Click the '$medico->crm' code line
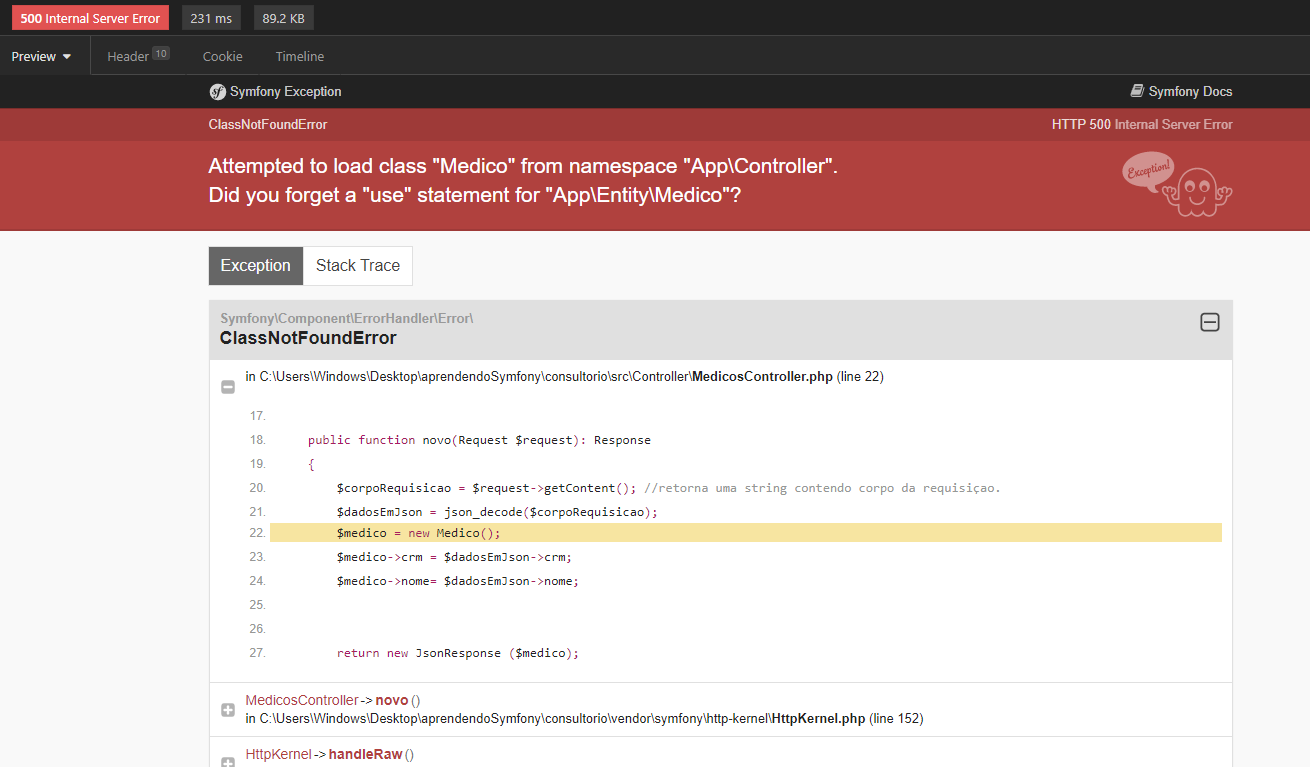This screenshot has width=1310, height=767. [x=454, y=557]
